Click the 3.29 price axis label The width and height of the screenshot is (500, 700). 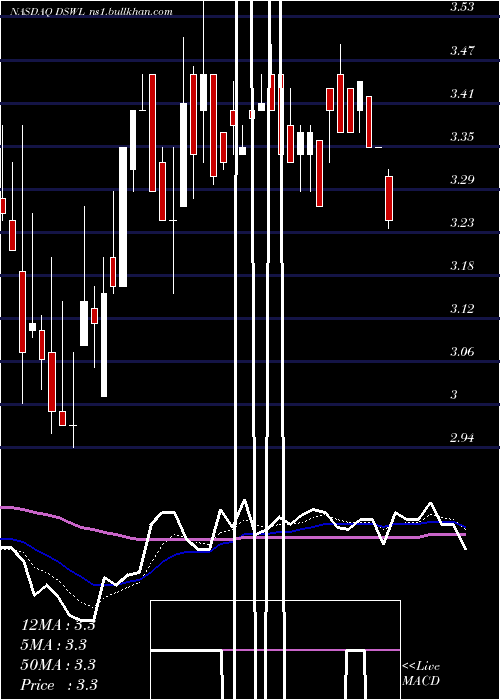[x=462, y=180]
